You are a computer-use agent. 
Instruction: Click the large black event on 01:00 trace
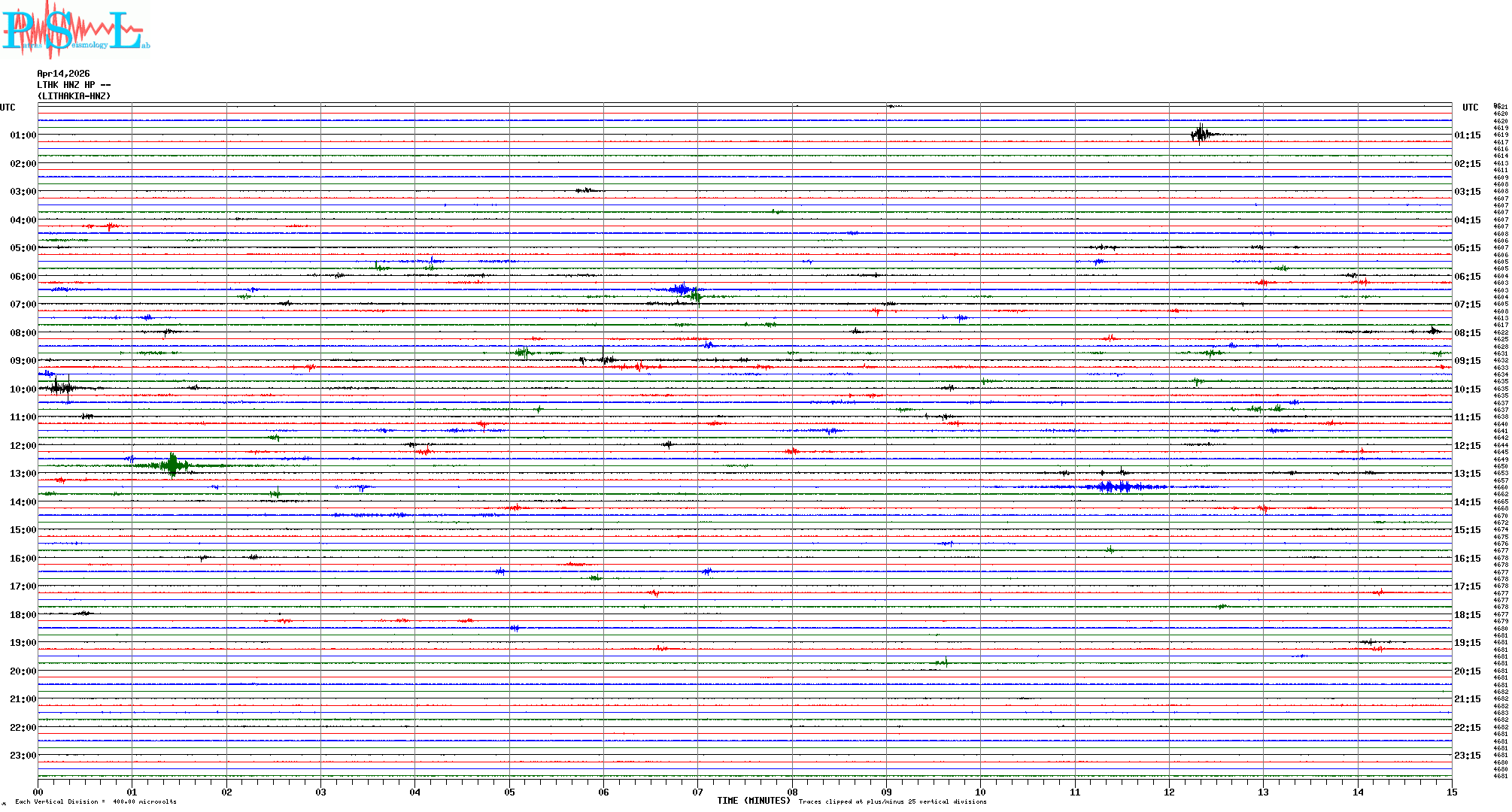pos(1201,135)
